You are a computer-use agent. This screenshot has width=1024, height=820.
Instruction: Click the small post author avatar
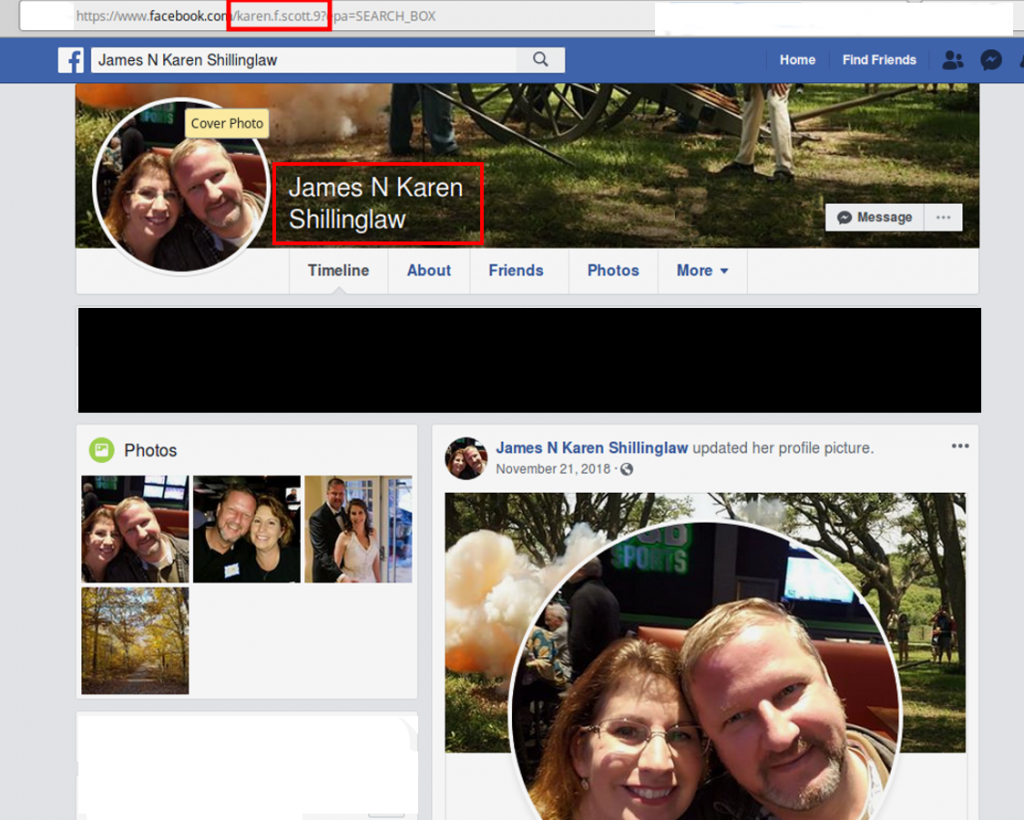[x=466, y=457]
